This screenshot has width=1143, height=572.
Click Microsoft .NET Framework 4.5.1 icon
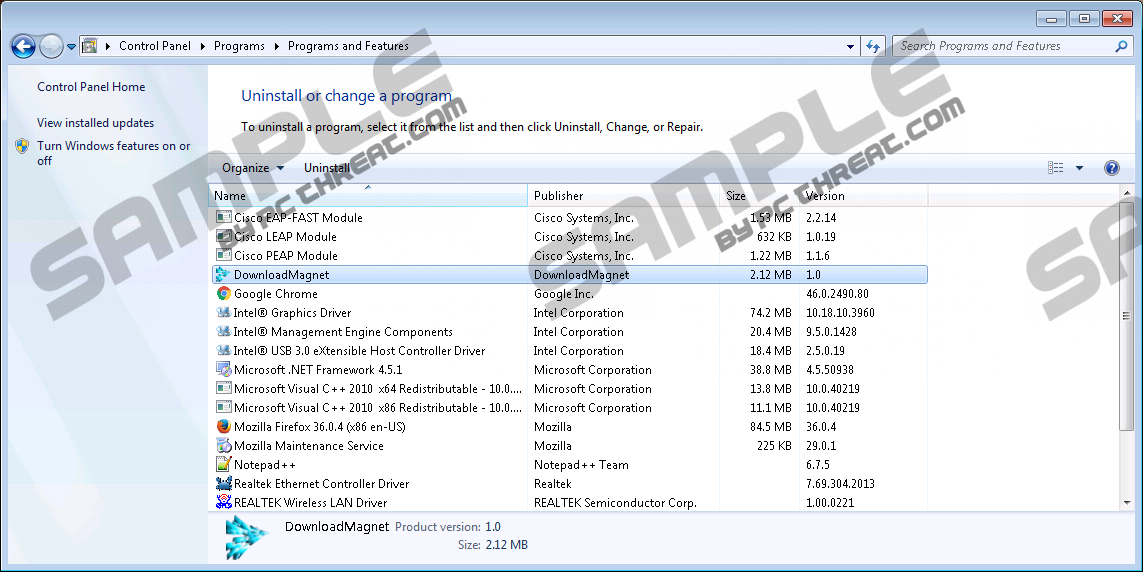point(224,369)
